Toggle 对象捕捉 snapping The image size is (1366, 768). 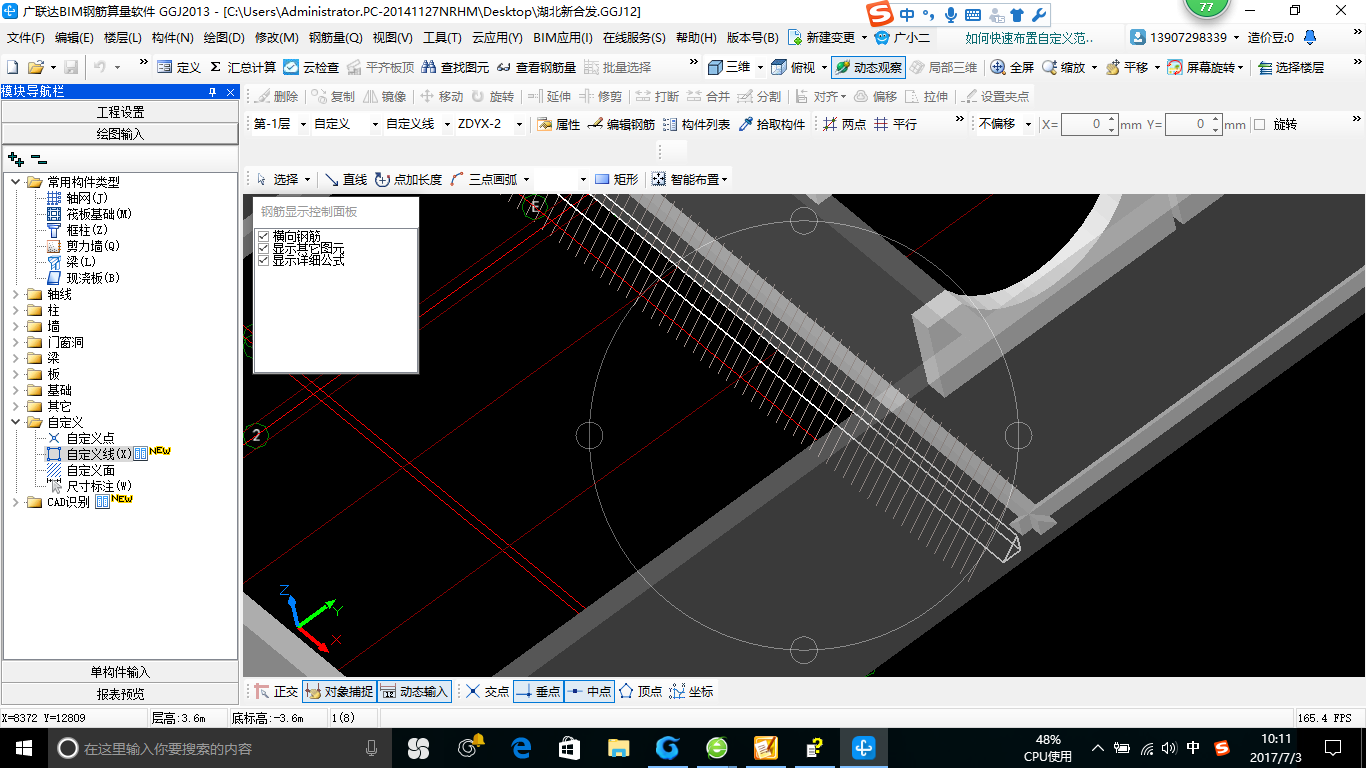click(x=339, y=691)
